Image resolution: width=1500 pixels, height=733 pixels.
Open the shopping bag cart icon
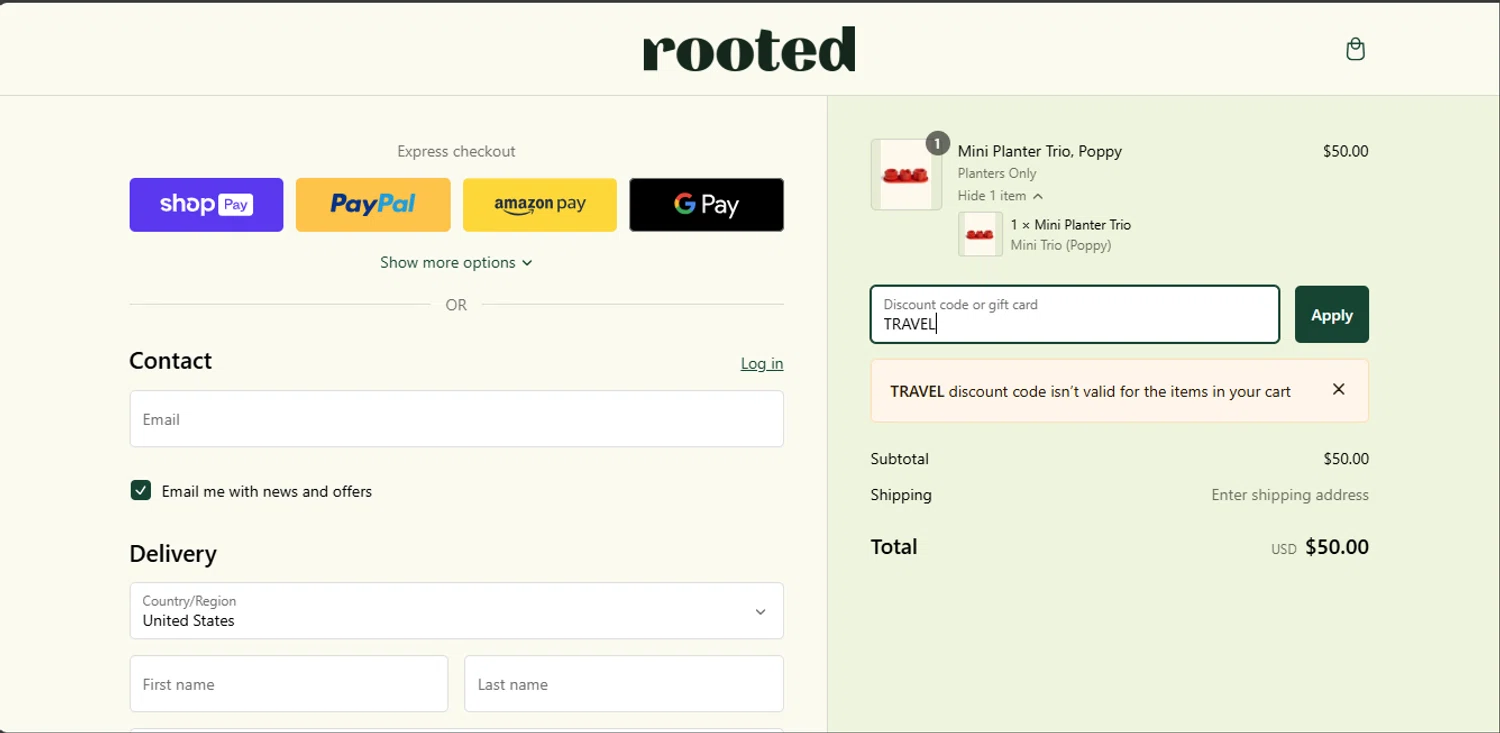1355,49
